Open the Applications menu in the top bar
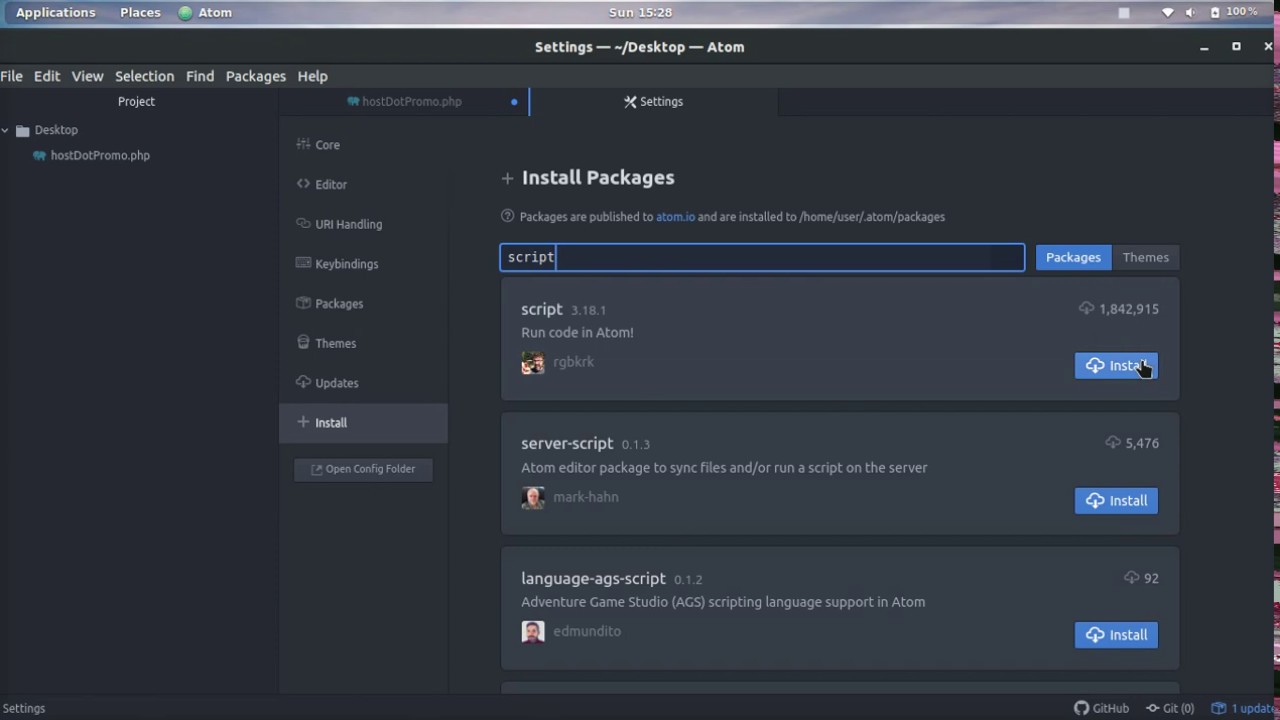 coord(56,12)
